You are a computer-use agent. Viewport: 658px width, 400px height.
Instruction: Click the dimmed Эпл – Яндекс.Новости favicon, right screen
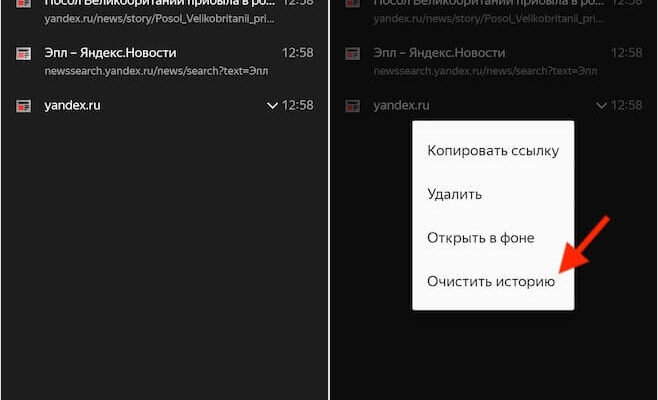point(352,53)
